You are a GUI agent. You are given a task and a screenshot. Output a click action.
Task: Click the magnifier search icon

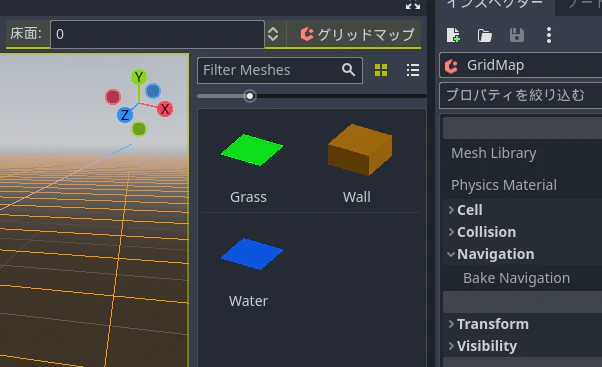348,70
